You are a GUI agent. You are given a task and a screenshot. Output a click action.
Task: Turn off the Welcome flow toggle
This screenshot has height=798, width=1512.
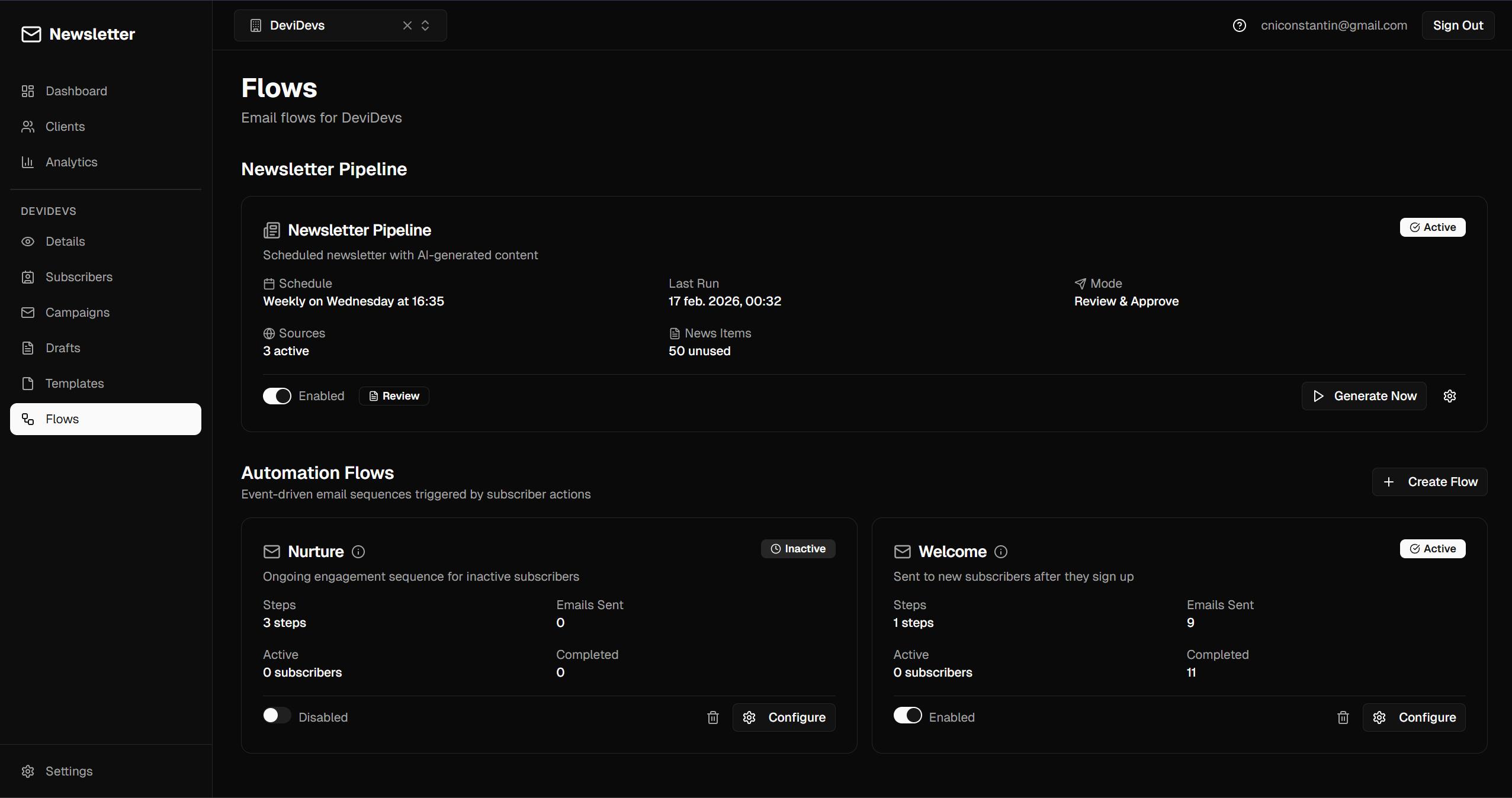pos(907,716)
